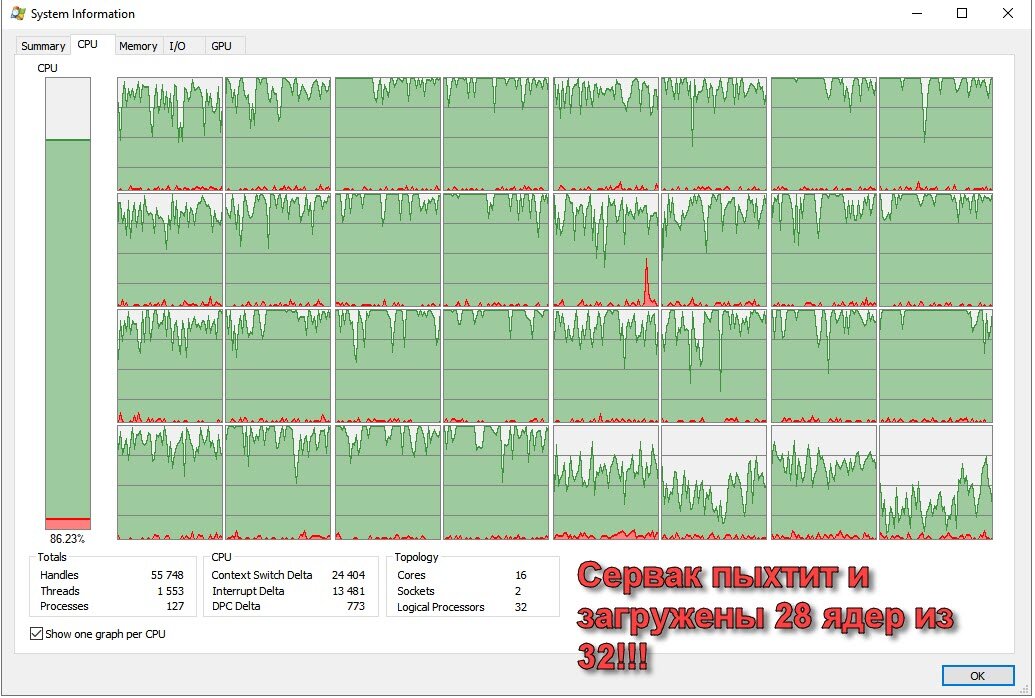Screen dimensions: 1035x698
Task: Click the Totals group heading
Action: (52, 557)
